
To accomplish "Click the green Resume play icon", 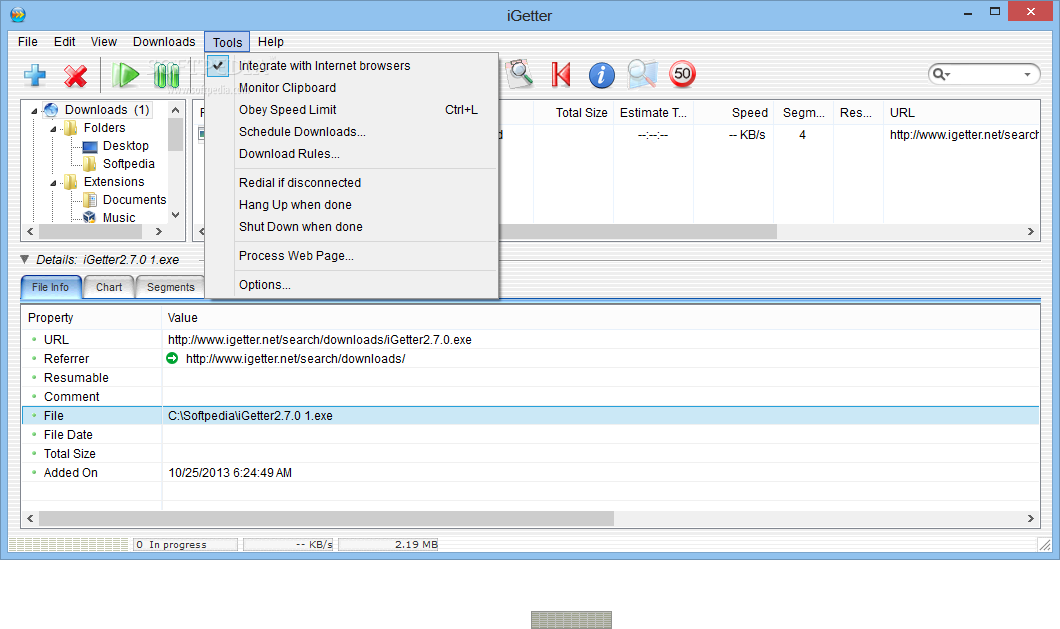I will point(126,74).
